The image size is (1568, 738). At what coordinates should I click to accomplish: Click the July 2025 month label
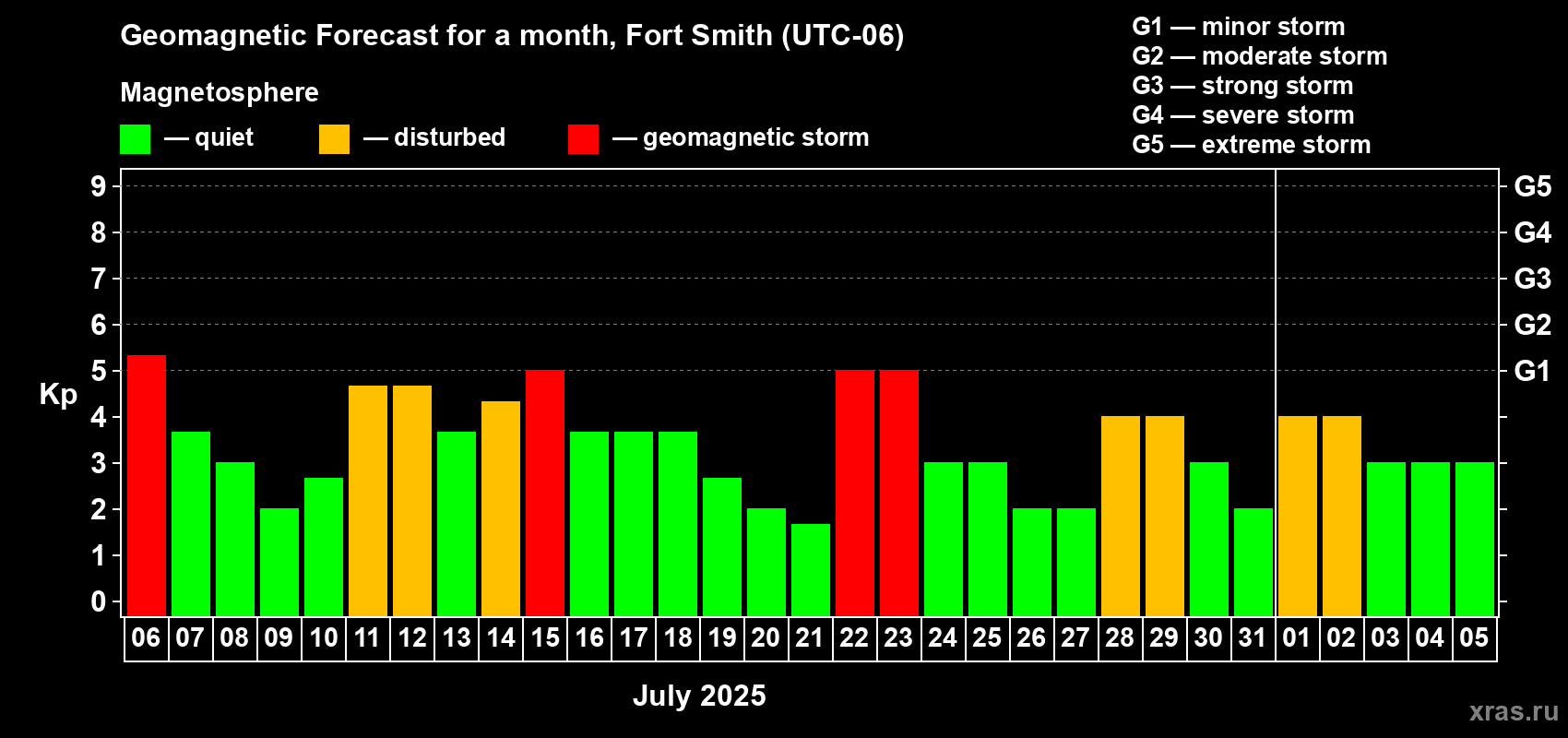(x=699, y=696)
